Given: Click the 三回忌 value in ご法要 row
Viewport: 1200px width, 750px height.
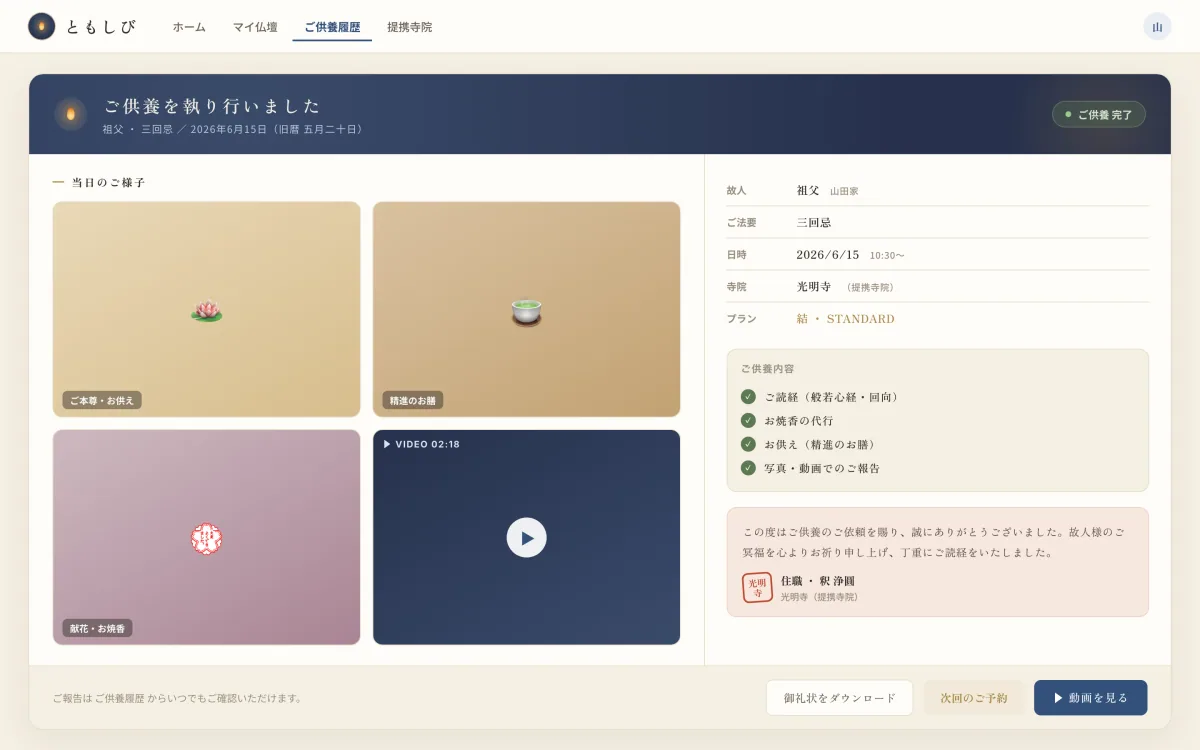Looking at the screenshot, I should click(x=814, y=222).
